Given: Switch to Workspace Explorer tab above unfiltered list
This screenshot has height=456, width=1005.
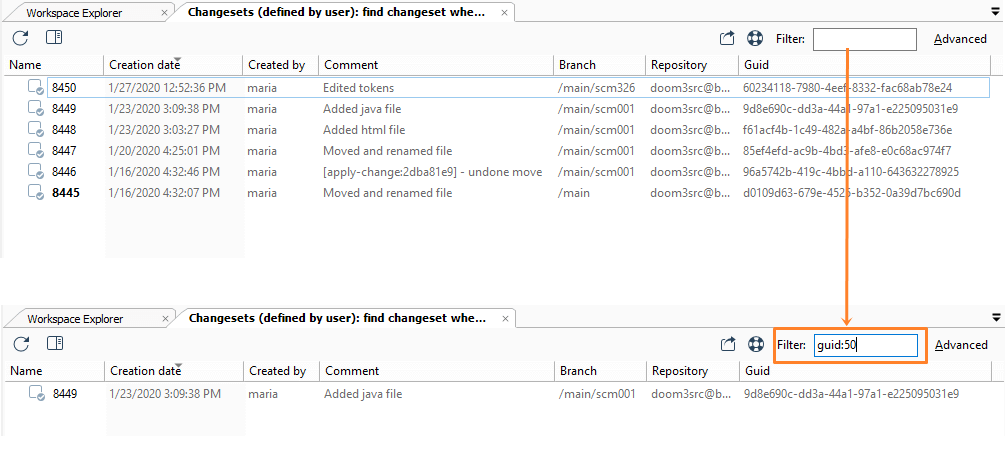Looking at the screenshot, I should pyautogui.click(x=74, y=12).
